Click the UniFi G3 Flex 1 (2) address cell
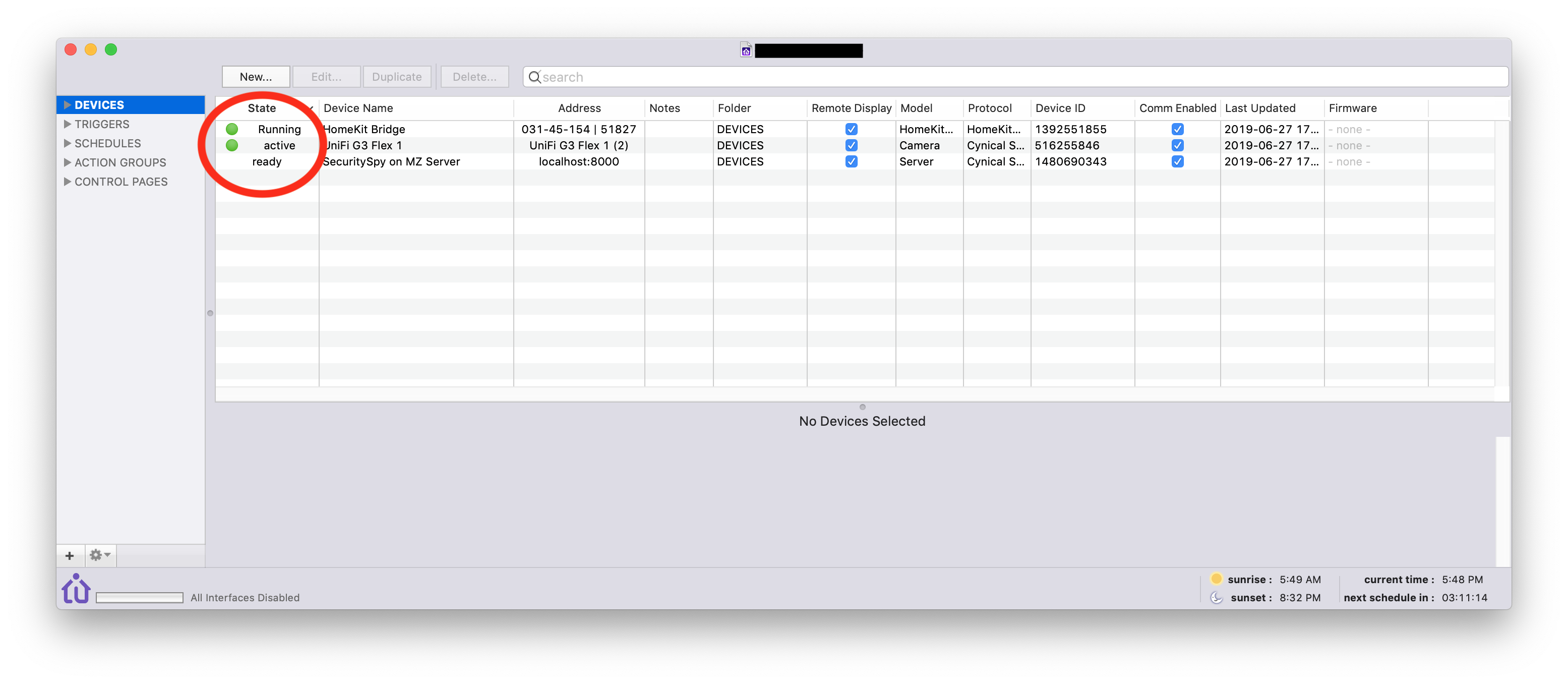Viewport: 1568px width, 684px height. coord(579,145)
